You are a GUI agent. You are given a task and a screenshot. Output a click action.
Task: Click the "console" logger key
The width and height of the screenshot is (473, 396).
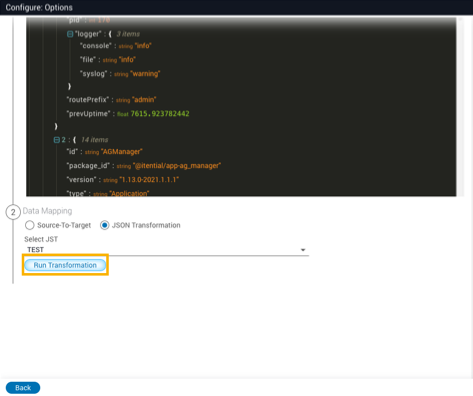pos(95,46)
